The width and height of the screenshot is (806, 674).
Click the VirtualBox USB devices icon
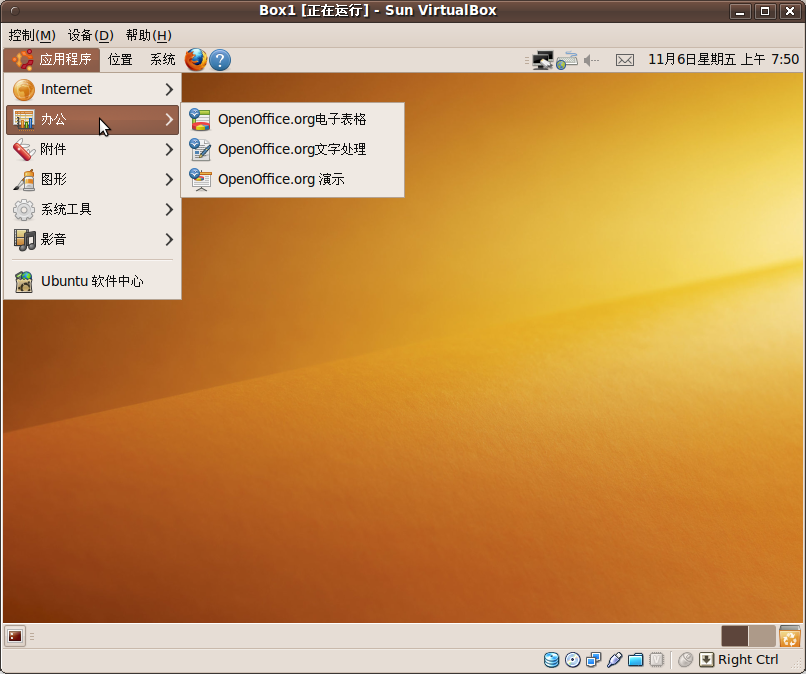(615, 660)
